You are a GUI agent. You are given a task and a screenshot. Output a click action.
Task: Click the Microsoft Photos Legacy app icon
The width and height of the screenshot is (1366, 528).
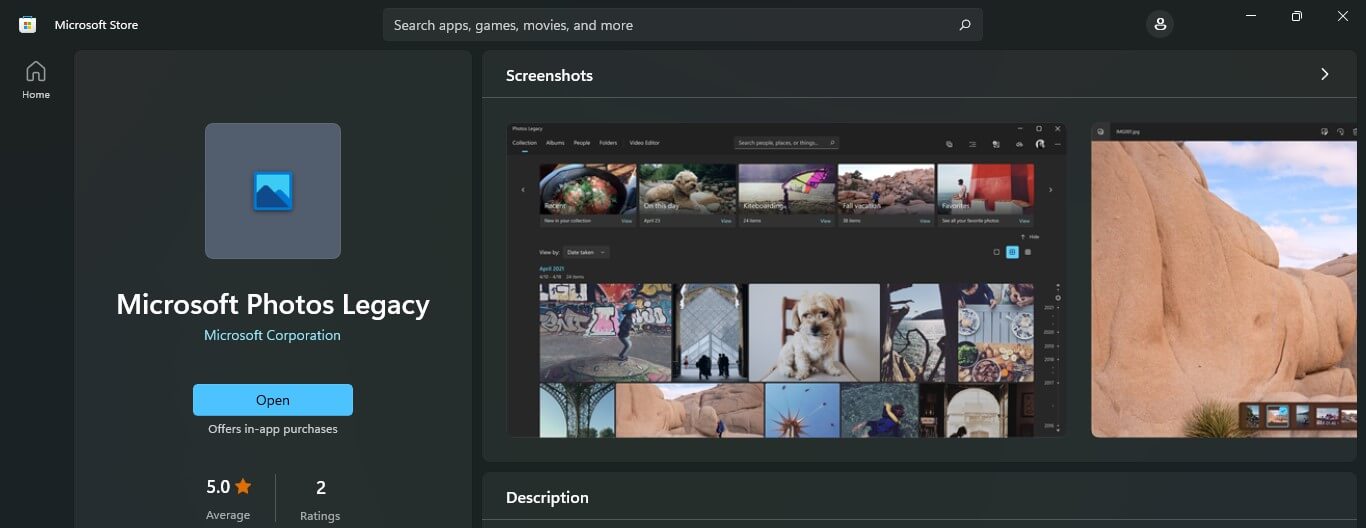point(273,191)
